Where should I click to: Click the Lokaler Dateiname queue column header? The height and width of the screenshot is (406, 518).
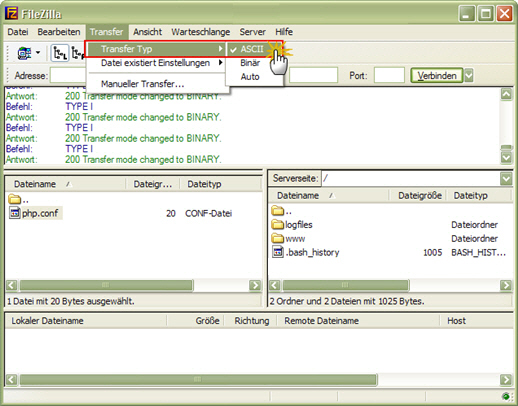[x=86, y=321]
